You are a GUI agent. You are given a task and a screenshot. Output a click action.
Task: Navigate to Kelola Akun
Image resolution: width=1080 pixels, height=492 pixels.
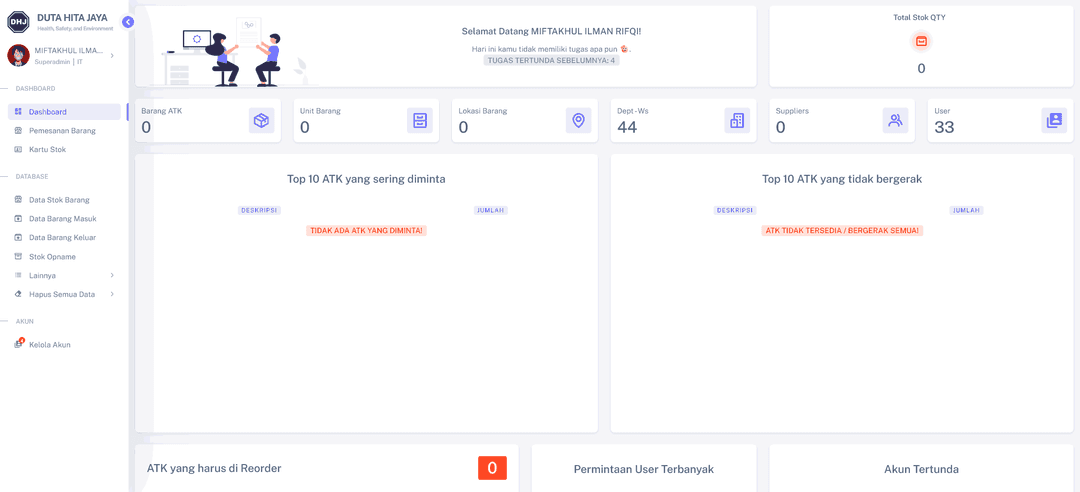pos(49,345)
